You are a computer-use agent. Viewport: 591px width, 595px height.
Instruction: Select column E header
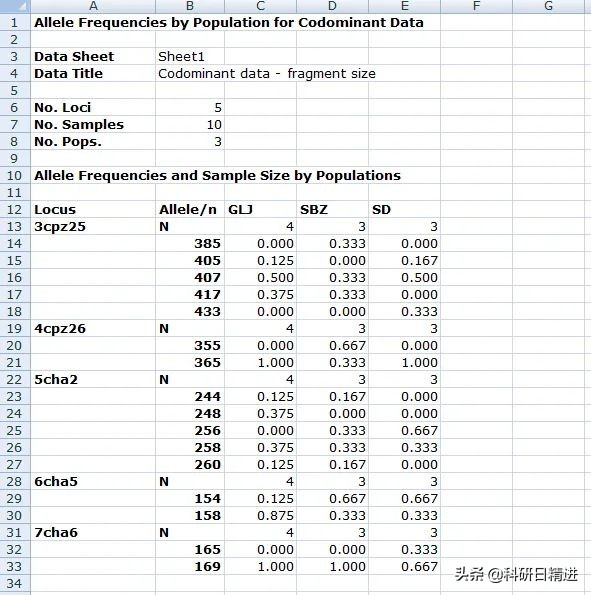click(x=405, y=6)
